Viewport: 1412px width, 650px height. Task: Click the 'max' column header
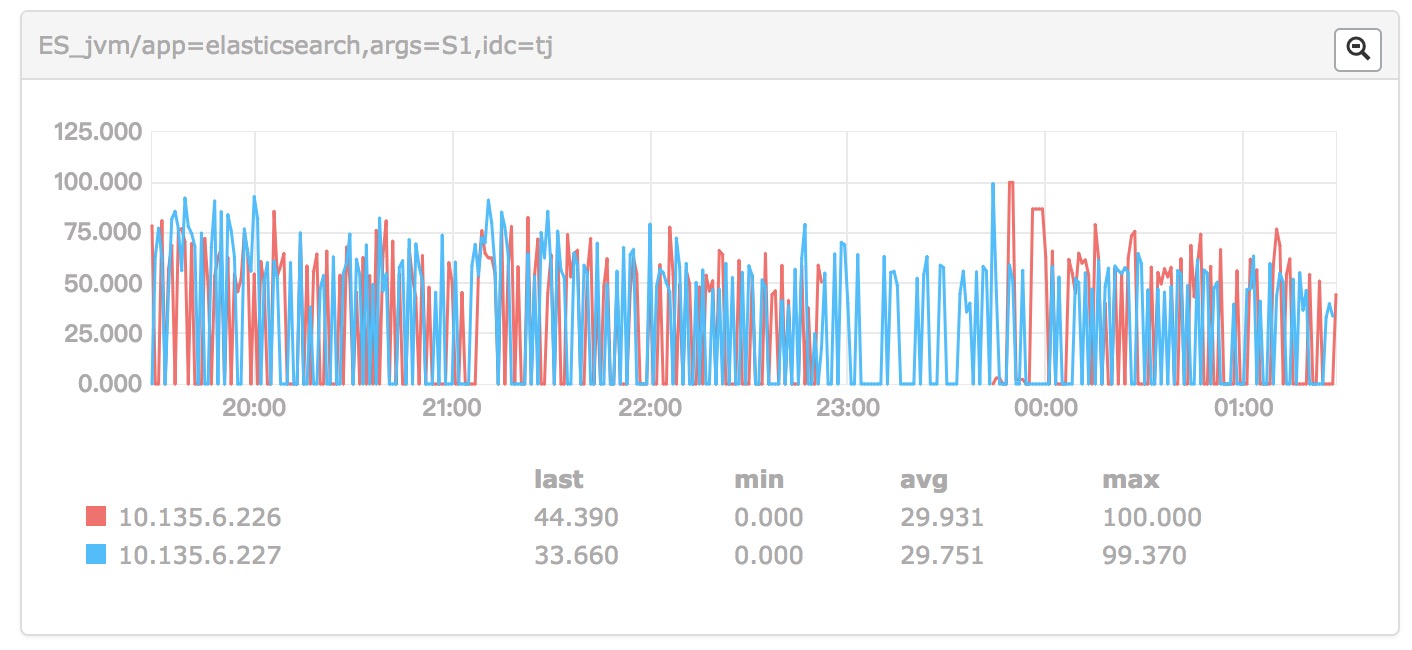coord(1130,480)
